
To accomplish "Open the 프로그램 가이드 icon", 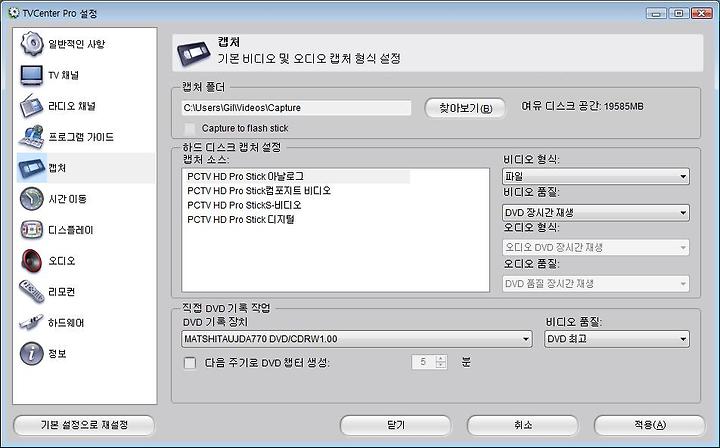I will 32,137.
